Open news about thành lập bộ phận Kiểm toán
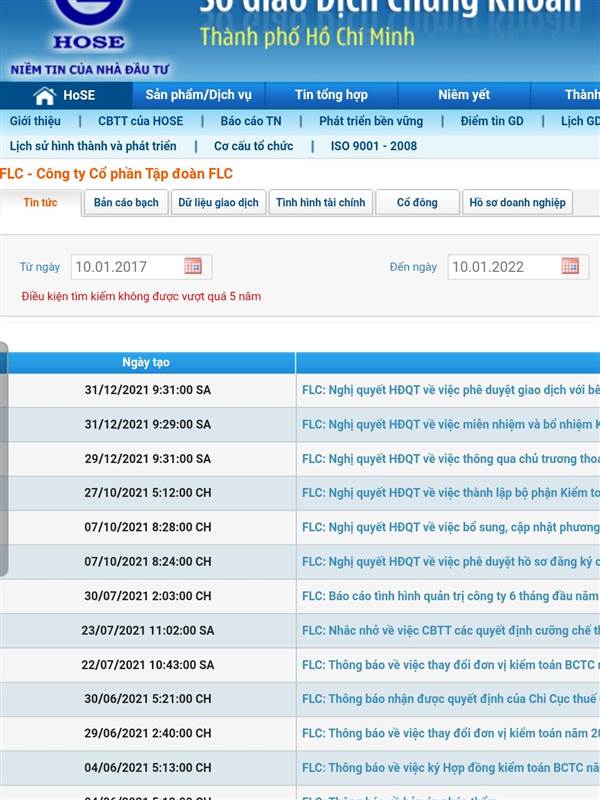Screen dimensions: 600x800 pyautogui.click(x=451, y=493)
